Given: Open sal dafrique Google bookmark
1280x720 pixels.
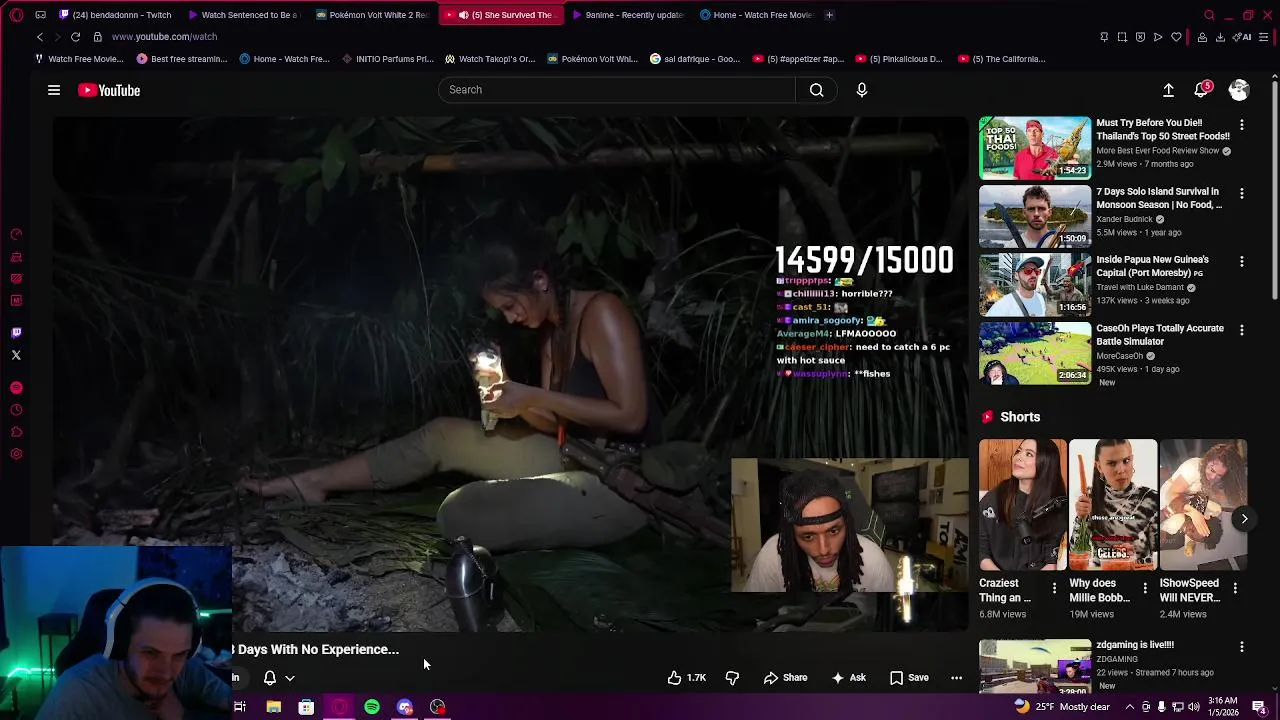Looking at the screenshot, I should [x=695, y=59].
